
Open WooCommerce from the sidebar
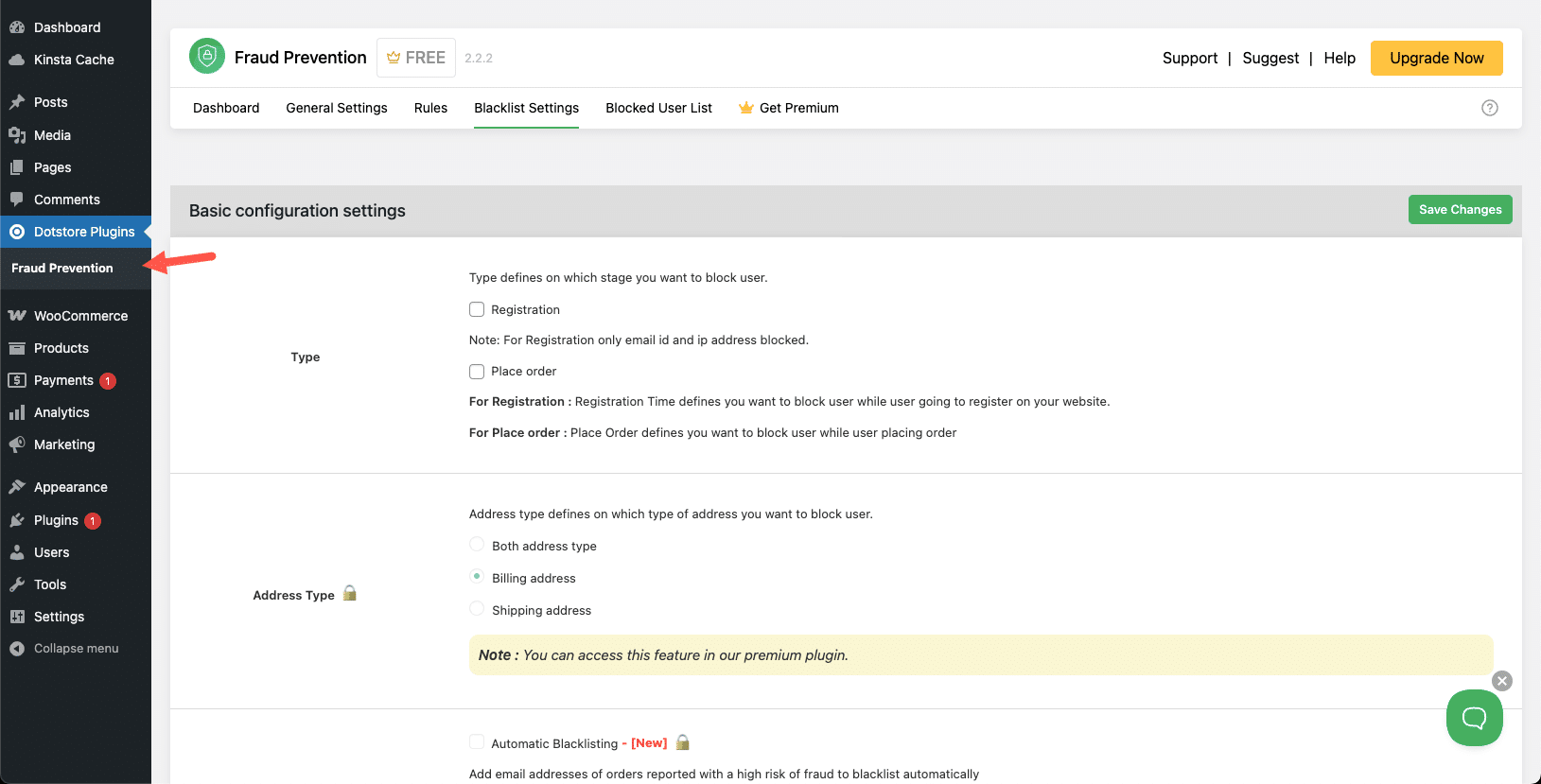(80, 316)
